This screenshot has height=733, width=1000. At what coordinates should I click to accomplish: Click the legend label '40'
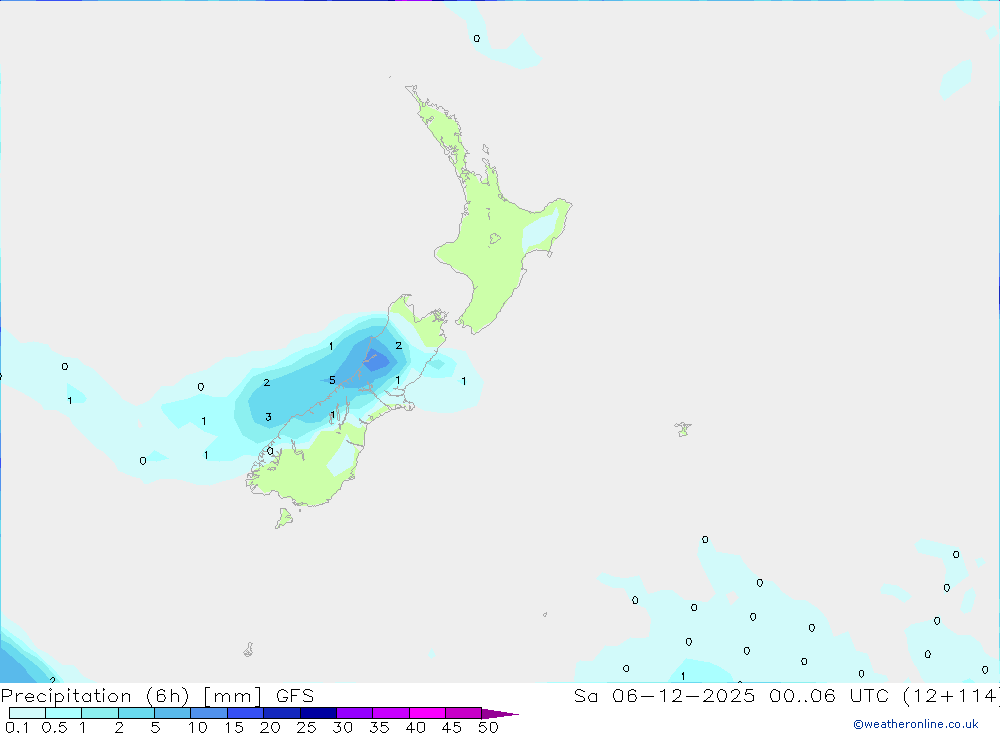coord(416,727)
